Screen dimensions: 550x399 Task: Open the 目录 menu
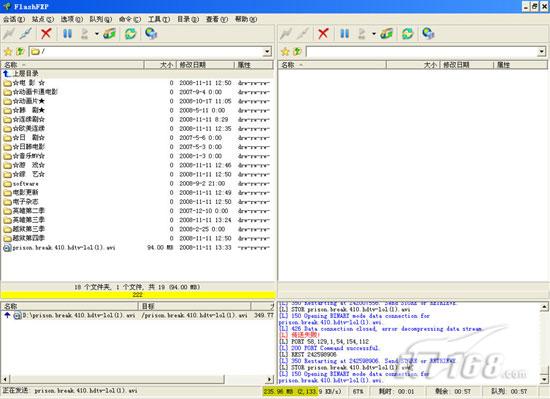coord(188,19)
